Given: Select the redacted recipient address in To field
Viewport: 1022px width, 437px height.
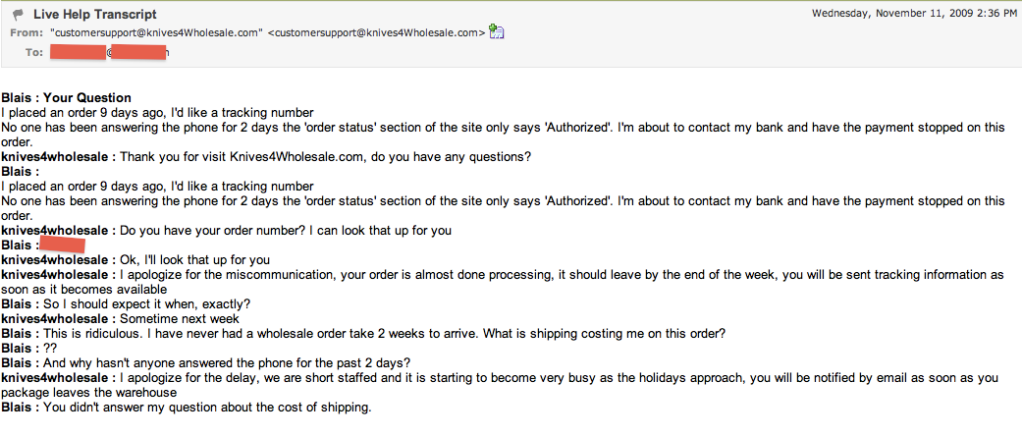Looking at the screenshot, I should 109,52.
